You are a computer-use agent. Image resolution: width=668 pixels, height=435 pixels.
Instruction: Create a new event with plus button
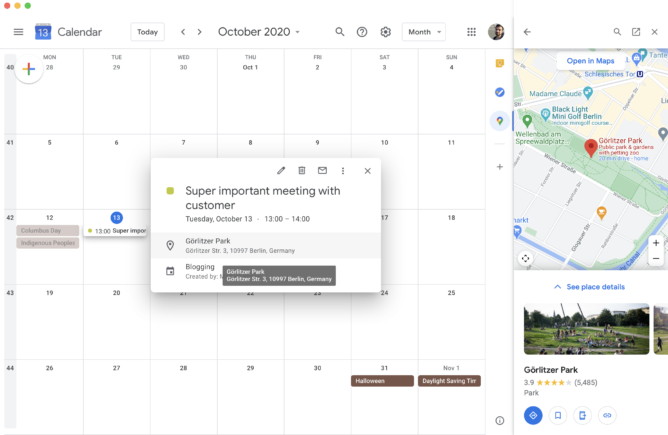pyautogui.click(x=29, y=69)
